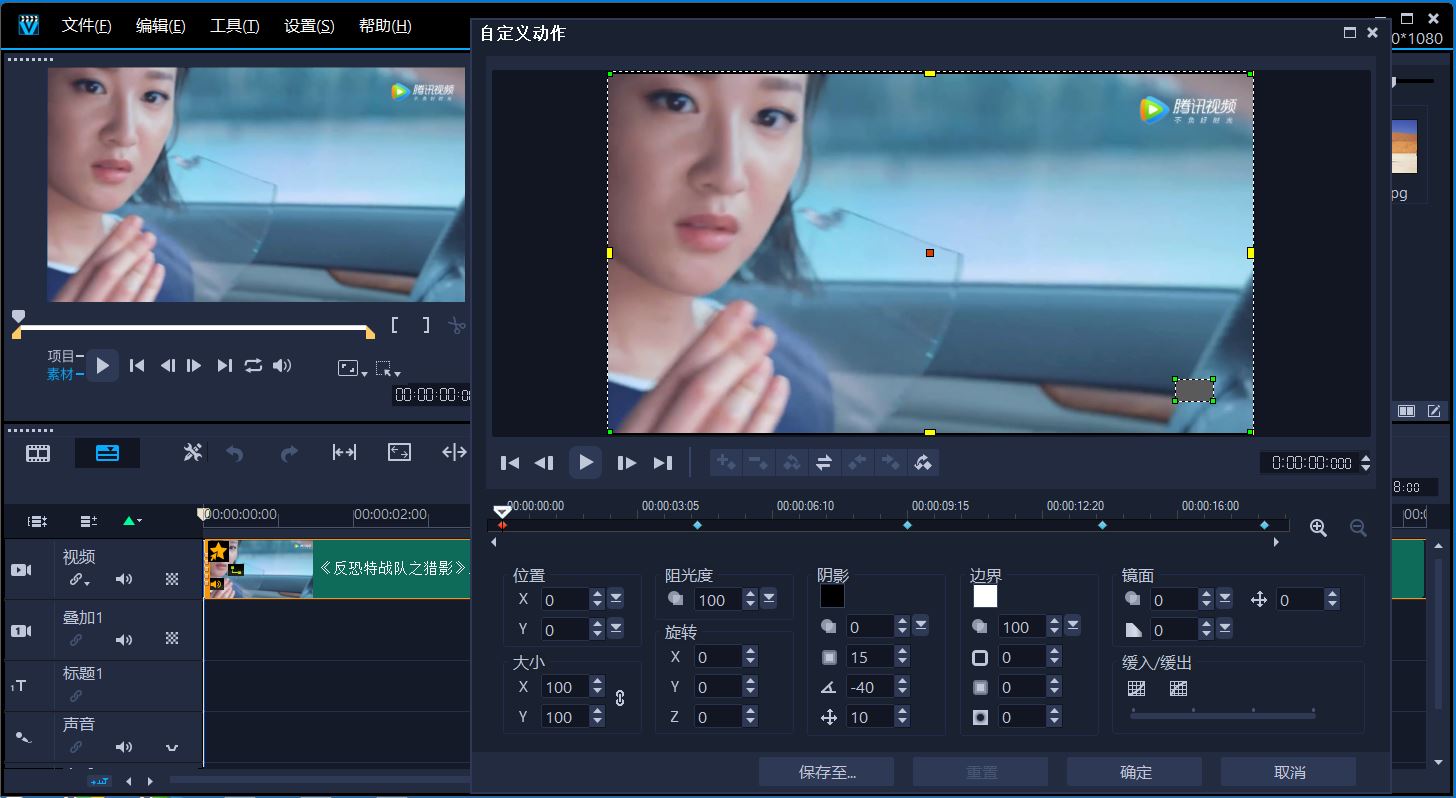Open the 阻光度 opacity slider dropdown
1456x798 pixels.
click(769, 598)
